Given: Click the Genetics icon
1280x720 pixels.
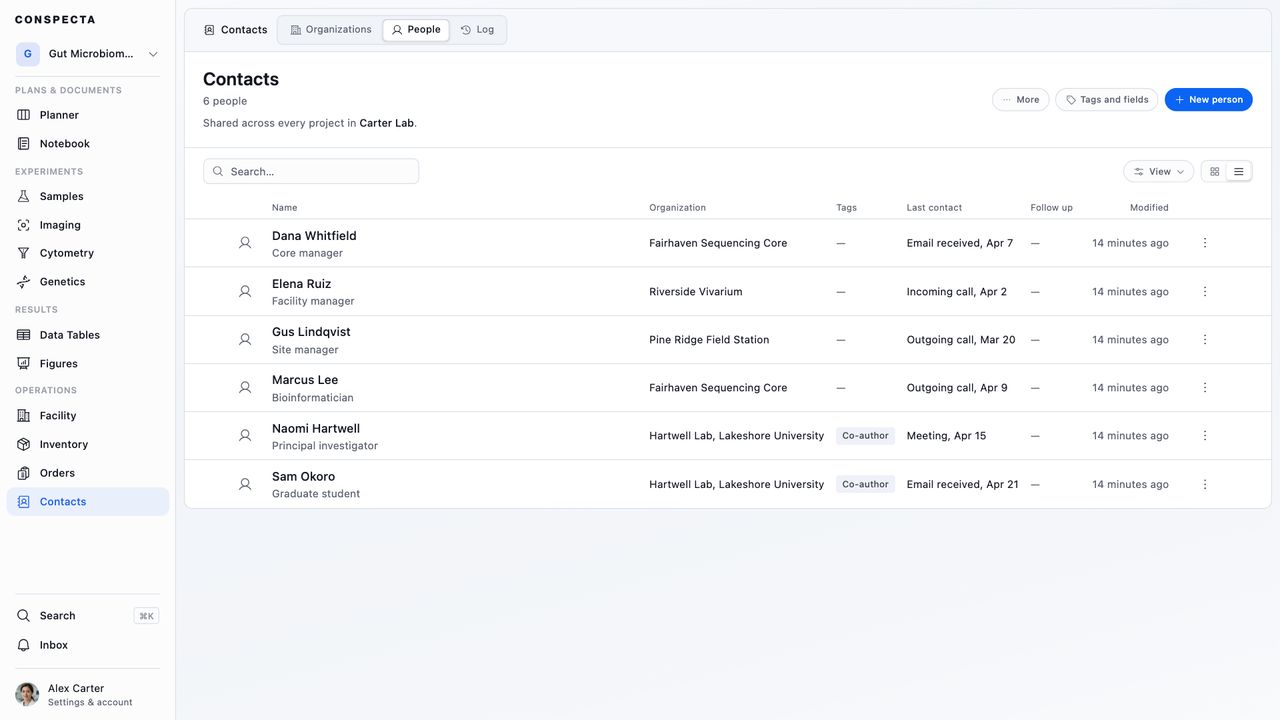Looking at the screenshot, I should (24, 282).
